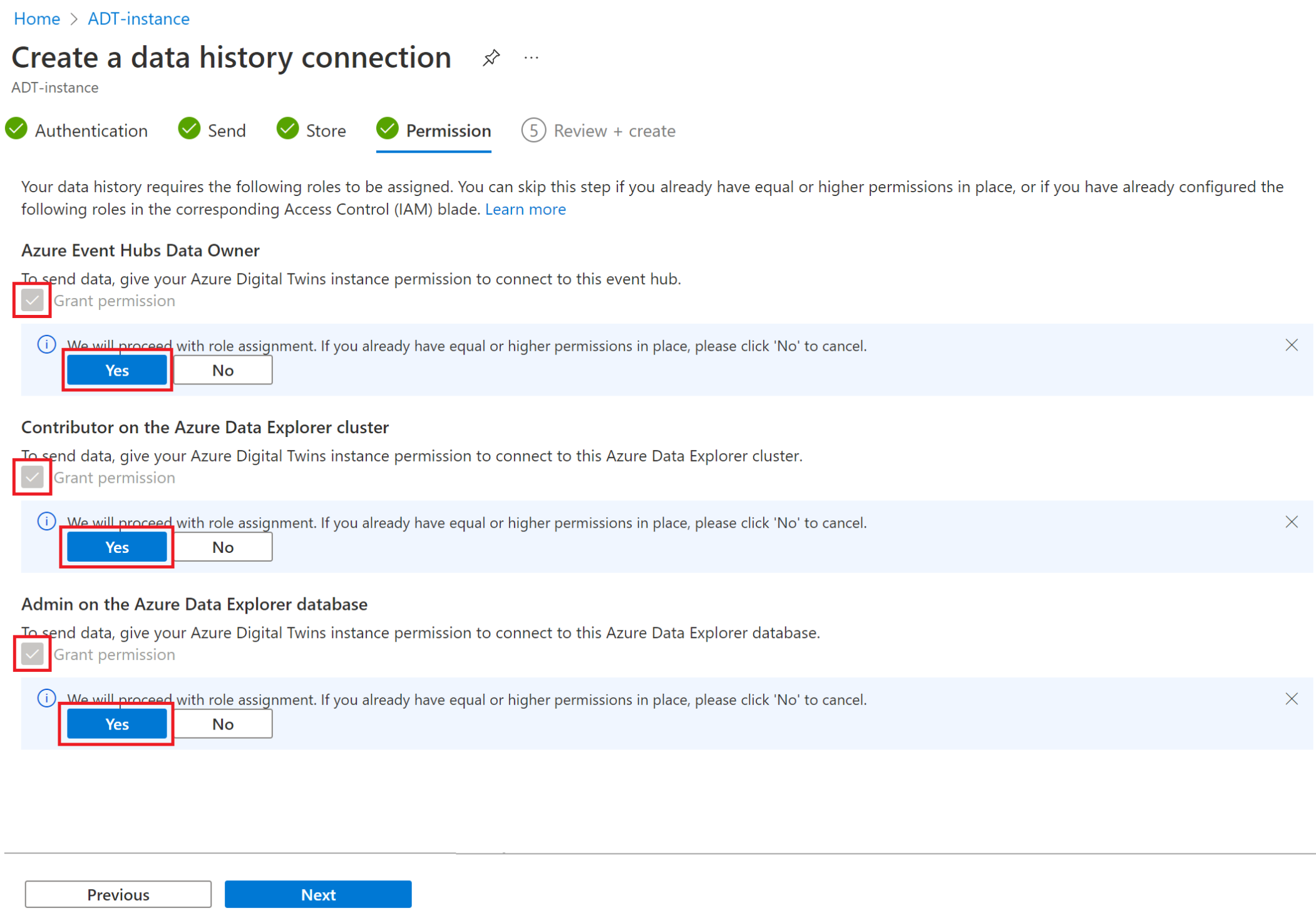
Task: Open the Learn more link
Action: coord(525,209)
